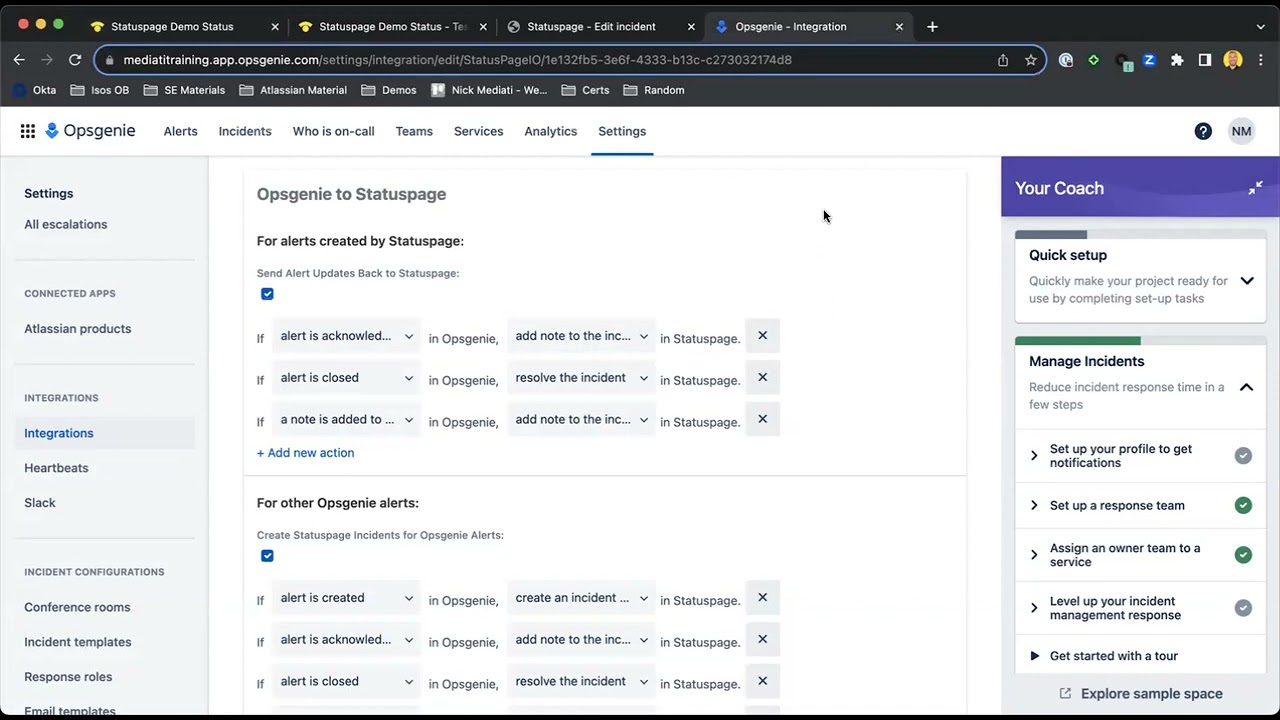Screen dimensions: 1280x720
Task: Switch to Statuspage - Edit incident browser tab
Action: click(591, 27)
